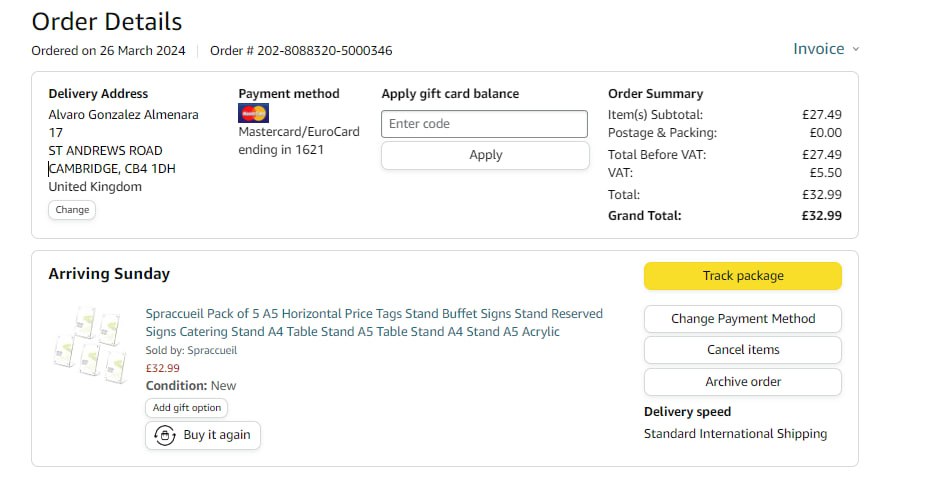Click the Grand Total amount £32.99
Viewport: 931px width, 485px height.
(821, 215)
